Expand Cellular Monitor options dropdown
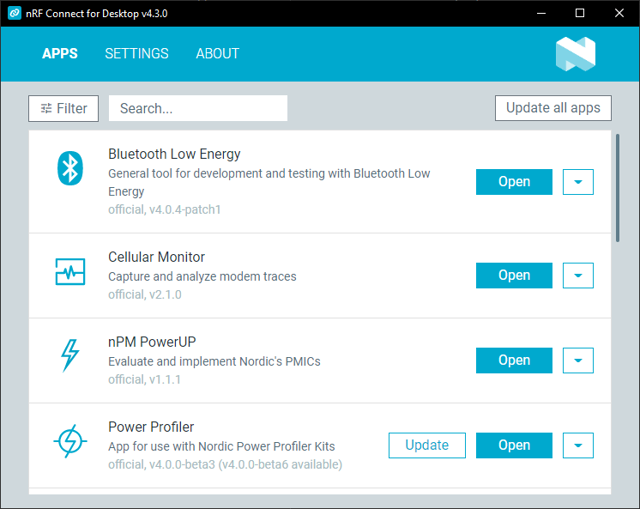Image resolution: width=640 pixels, height=509 pixels. 578,275
